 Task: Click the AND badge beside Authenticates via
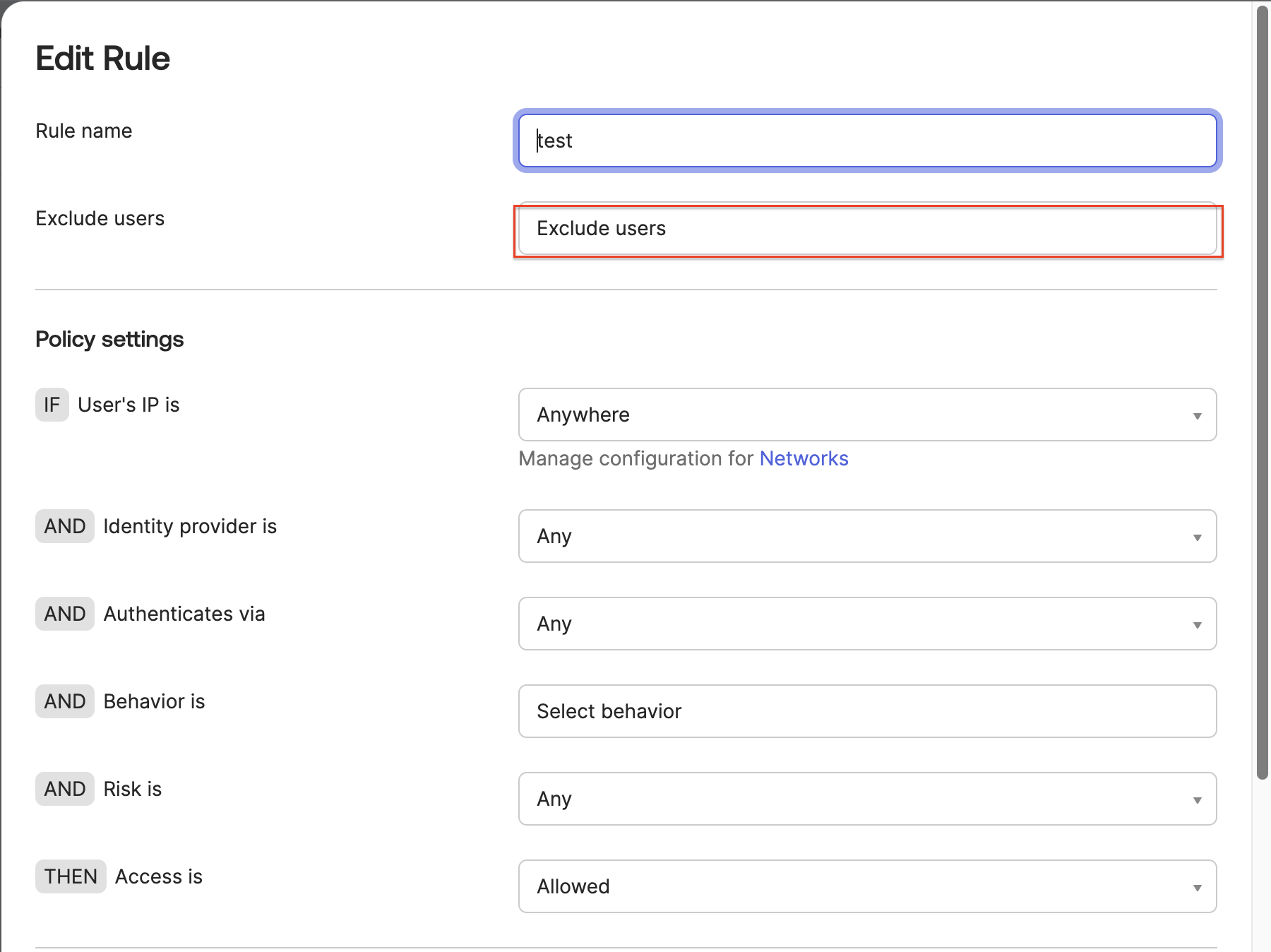65,614
